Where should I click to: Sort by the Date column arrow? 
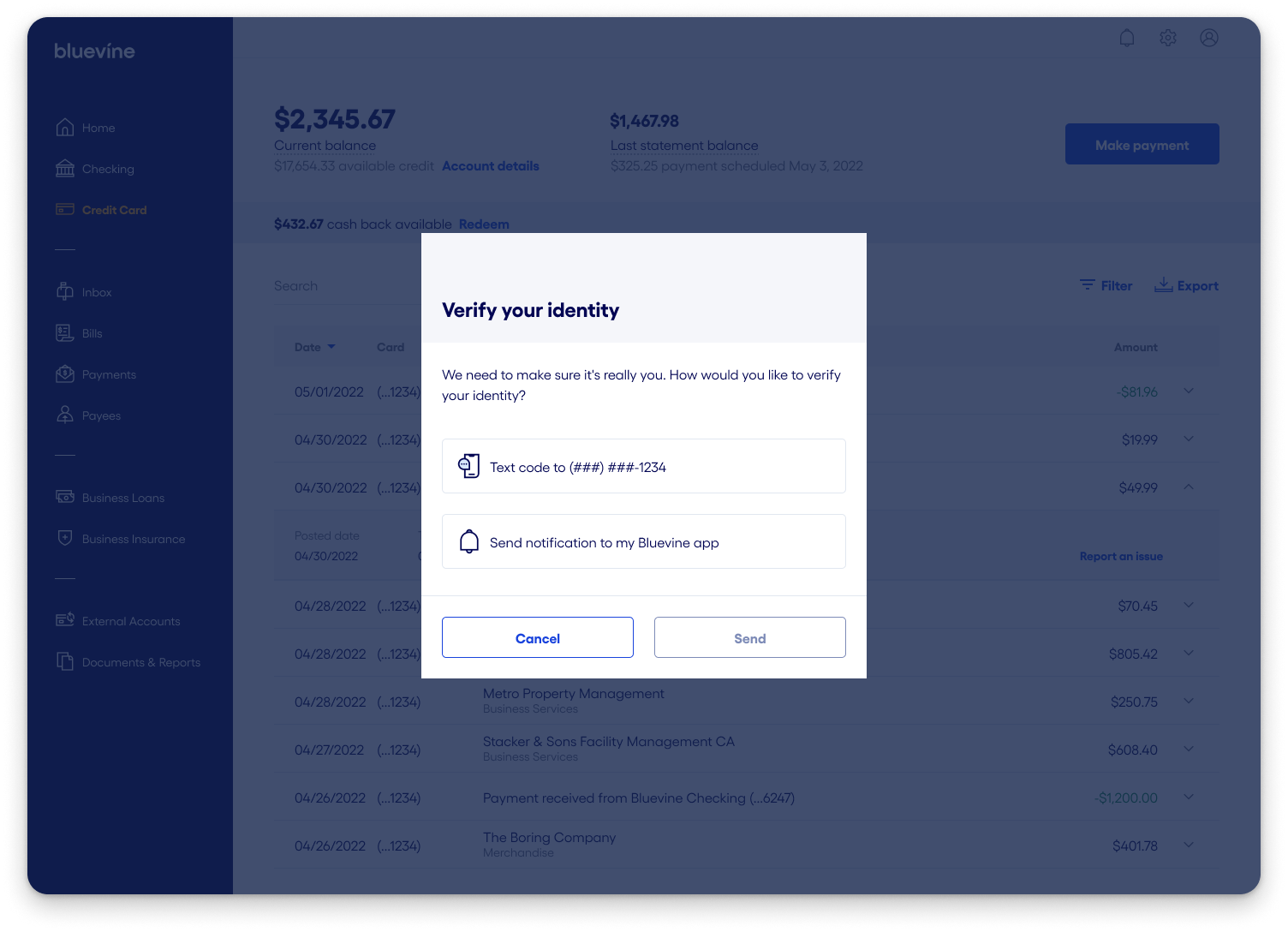point(331,347)
